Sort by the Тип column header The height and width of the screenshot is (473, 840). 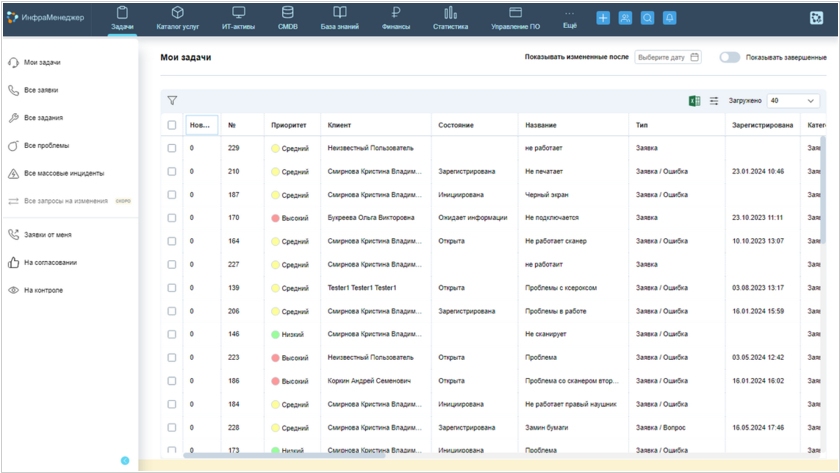642,125
